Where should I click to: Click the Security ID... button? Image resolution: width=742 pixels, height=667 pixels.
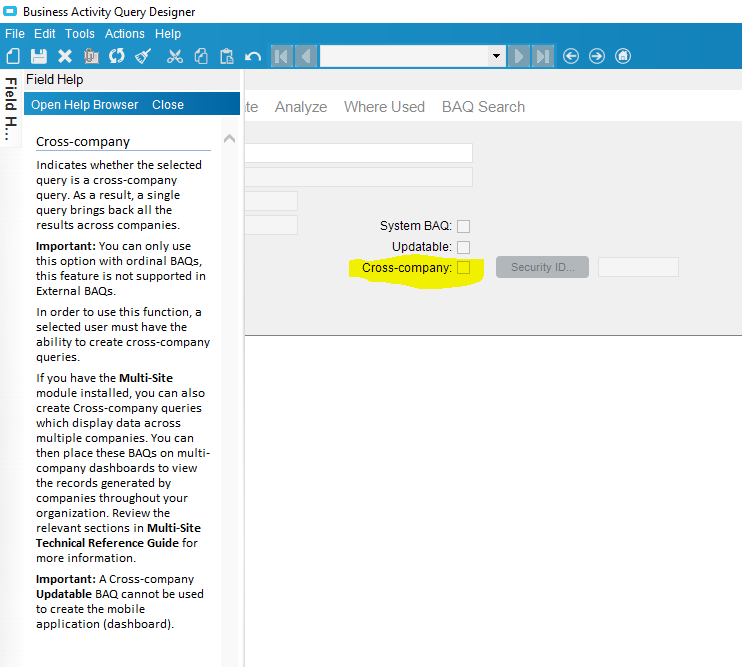tap(542, 267)
